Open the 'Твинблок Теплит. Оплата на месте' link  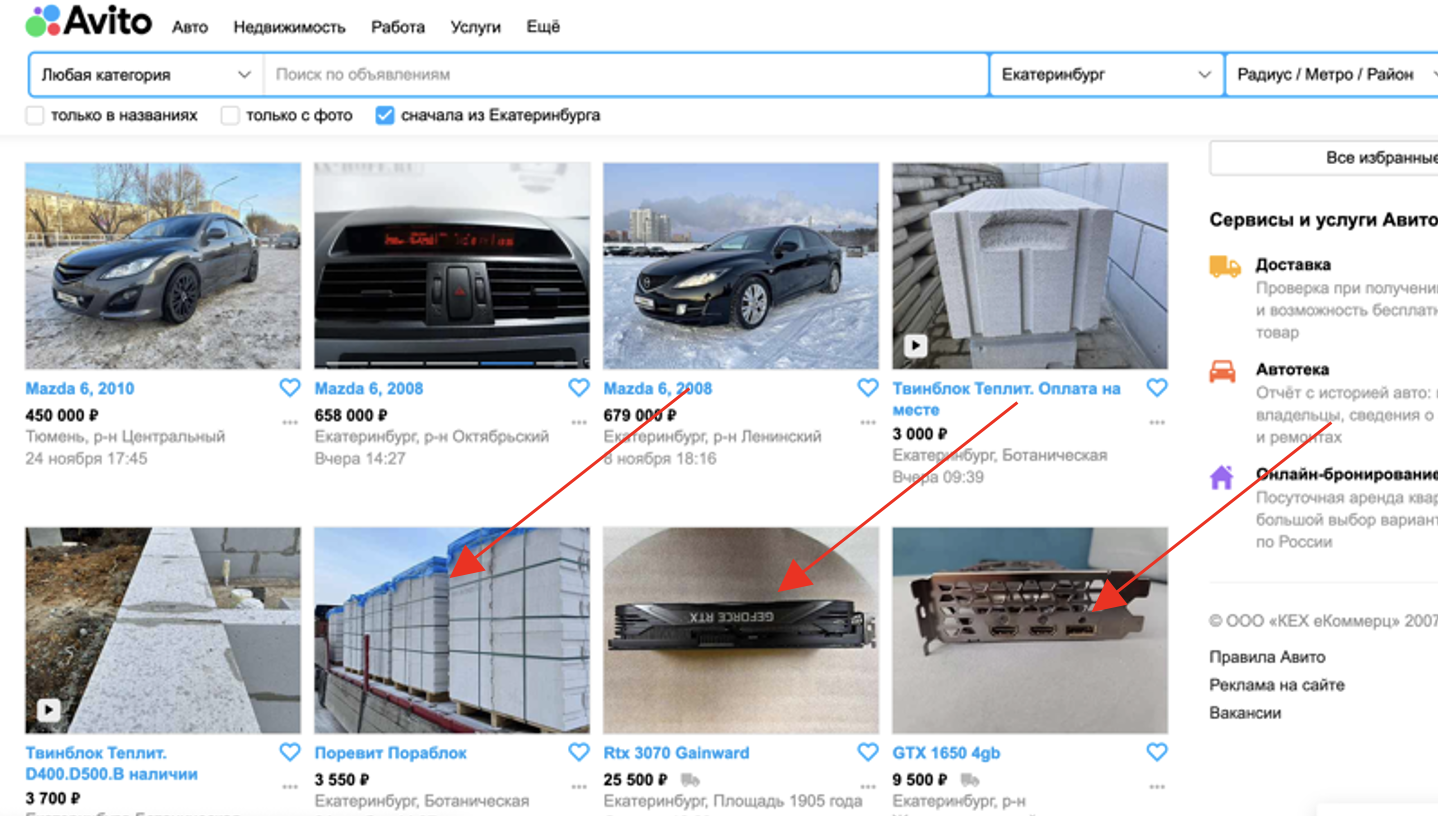point(1007,398)
